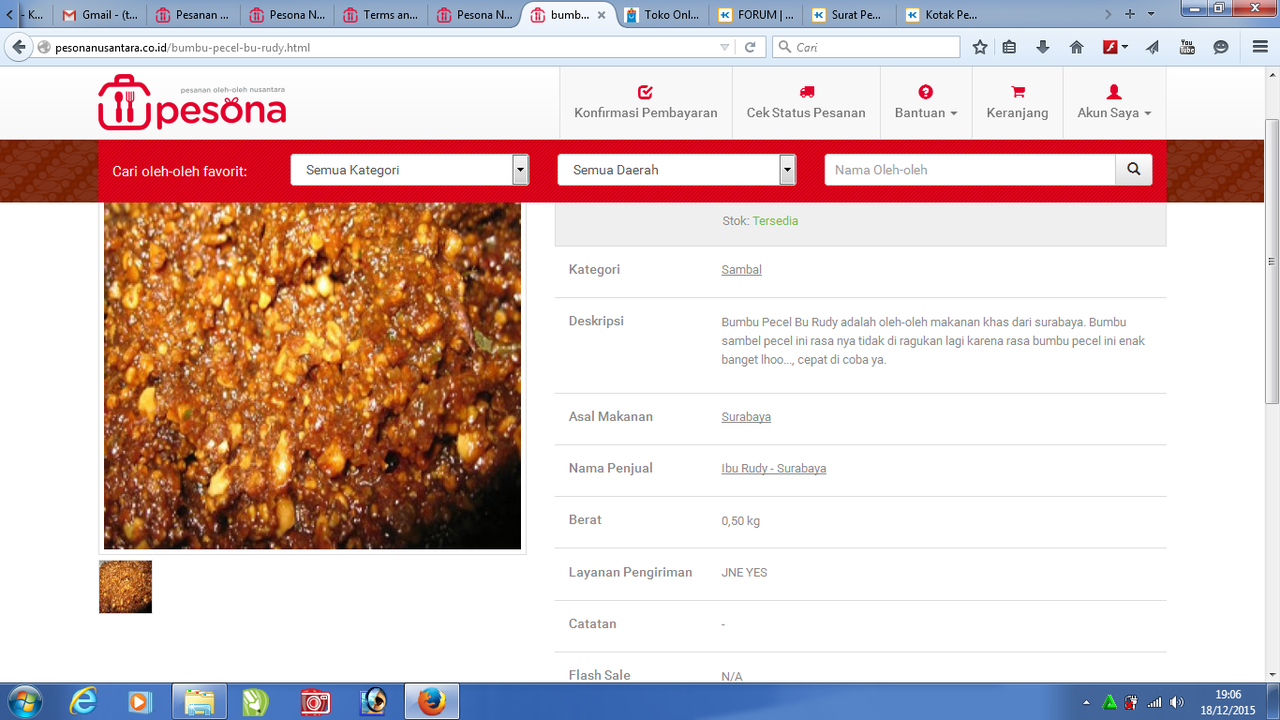Image resolution: width=1280 pixels, height=720 pixels.
Task: Open the downloads arrow icon
Action: click(x=1043, y=47)
